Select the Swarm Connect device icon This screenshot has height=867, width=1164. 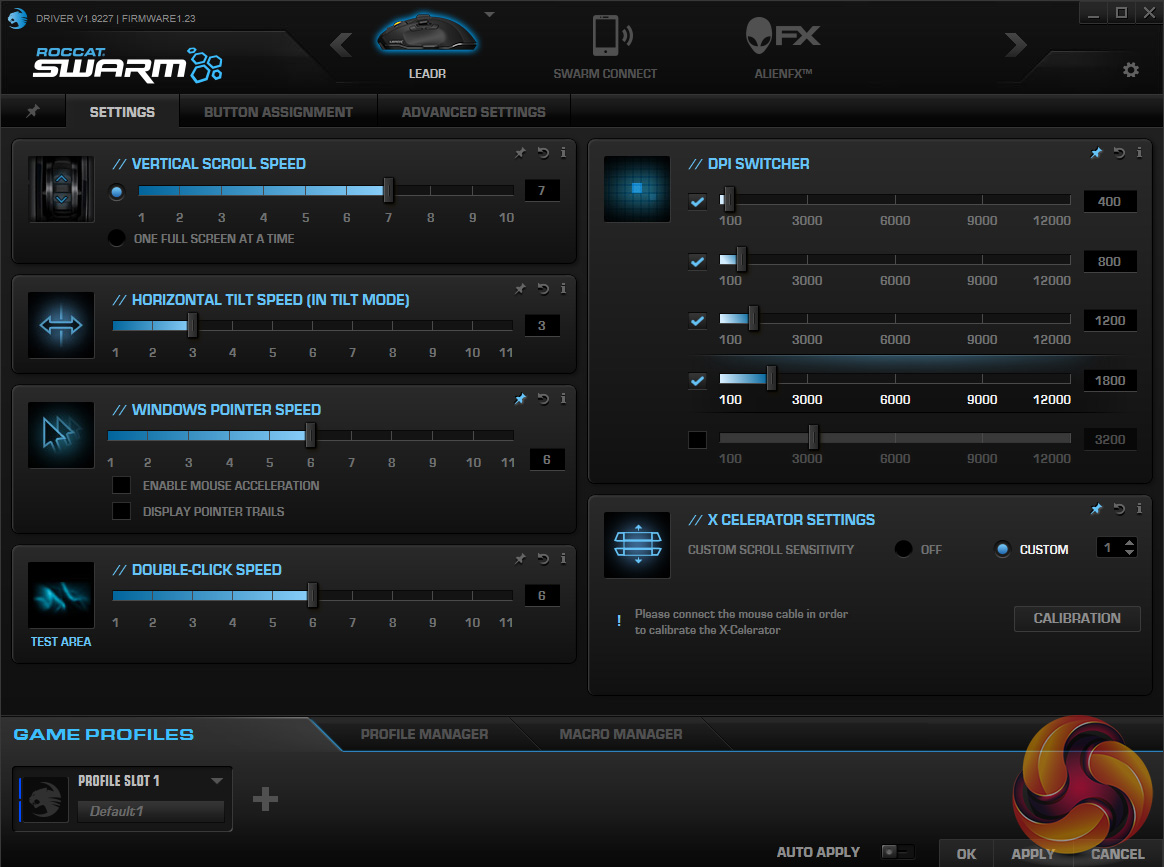coord(612,36)
